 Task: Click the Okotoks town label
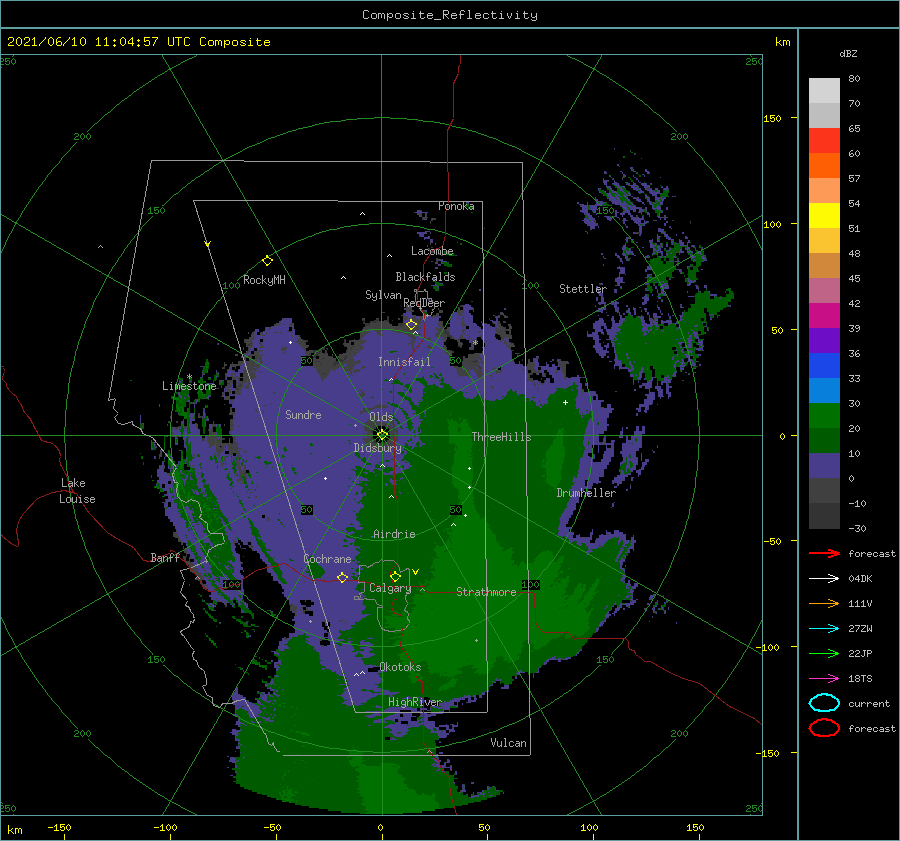click(400, 667)
